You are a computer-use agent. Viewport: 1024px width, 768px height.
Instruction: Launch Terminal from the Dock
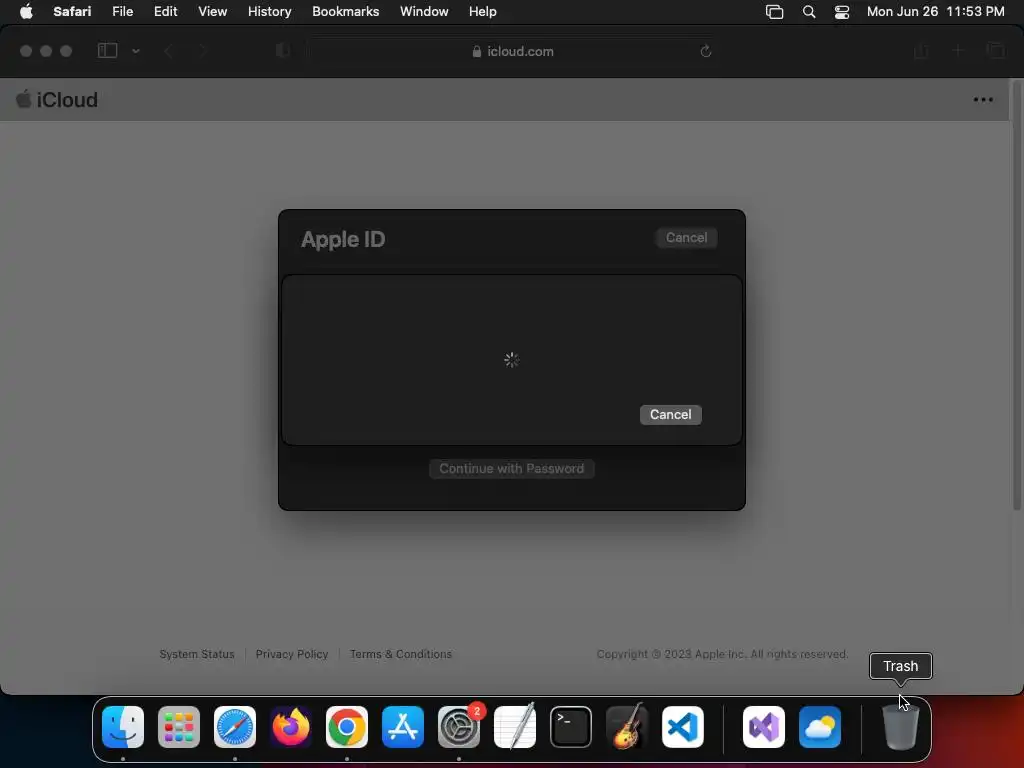[571, 727]
